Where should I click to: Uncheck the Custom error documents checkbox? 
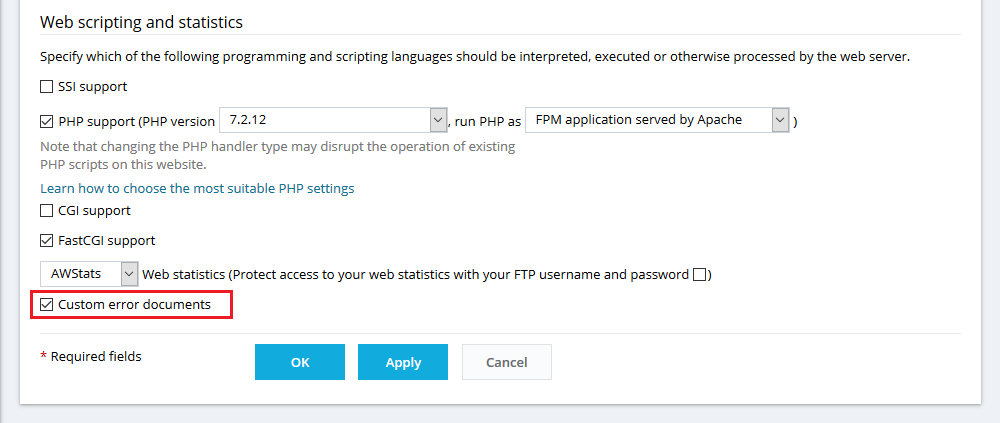pos(47,304)
